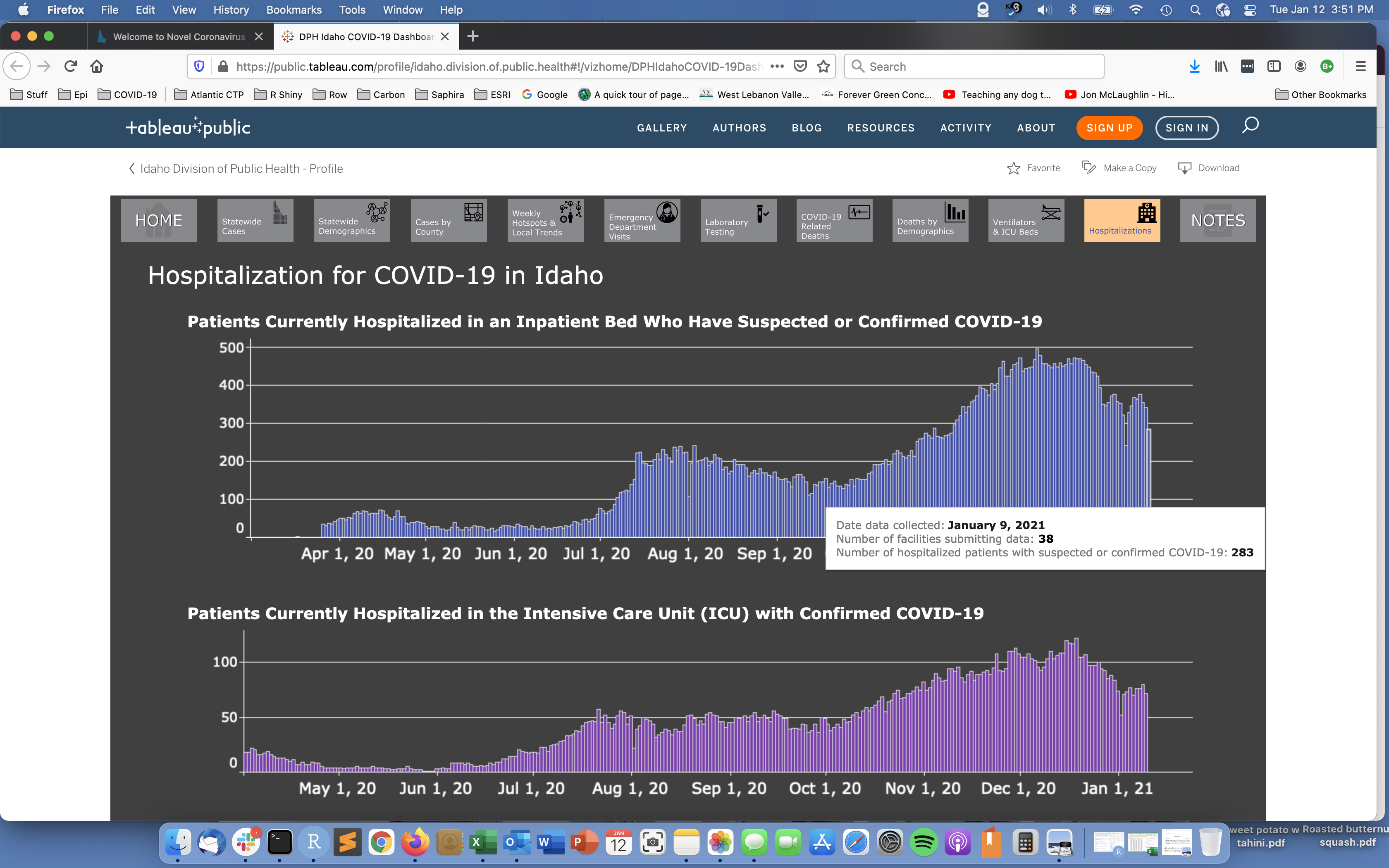
Task: Reload the page with refresh icon
Action: click(x=71, y=67)
